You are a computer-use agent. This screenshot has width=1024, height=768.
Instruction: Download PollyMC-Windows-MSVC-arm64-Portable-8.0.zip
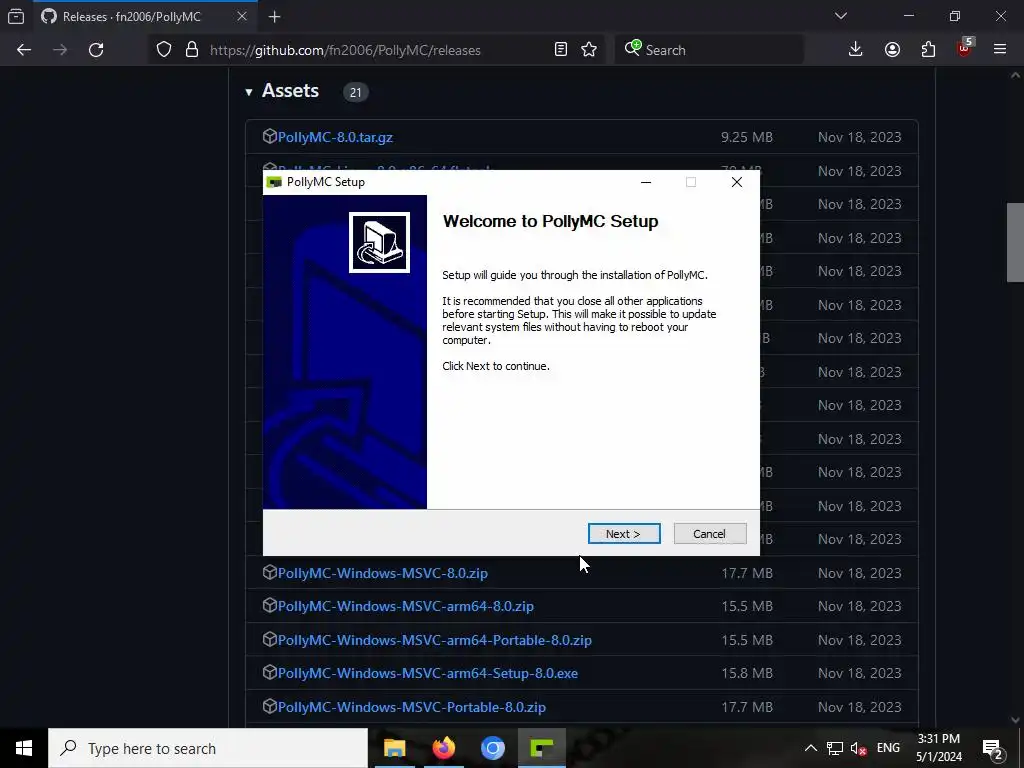tap(434, 640)
